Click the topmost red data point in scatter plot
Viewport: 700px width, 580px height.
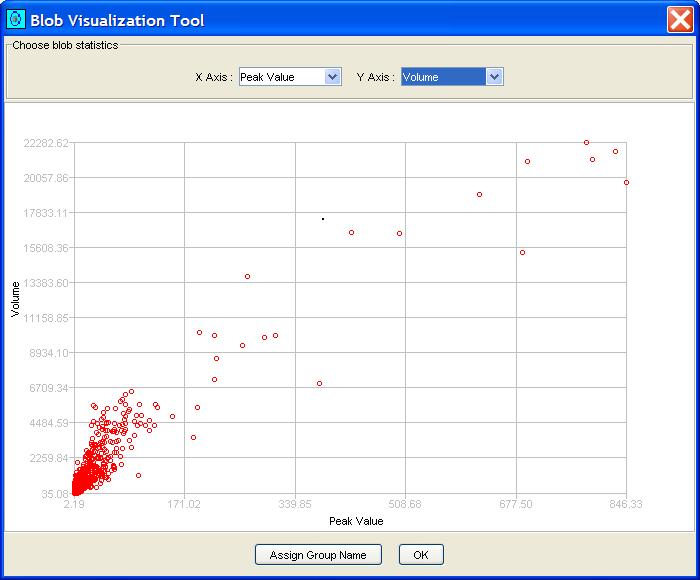[x=587, y=142]
